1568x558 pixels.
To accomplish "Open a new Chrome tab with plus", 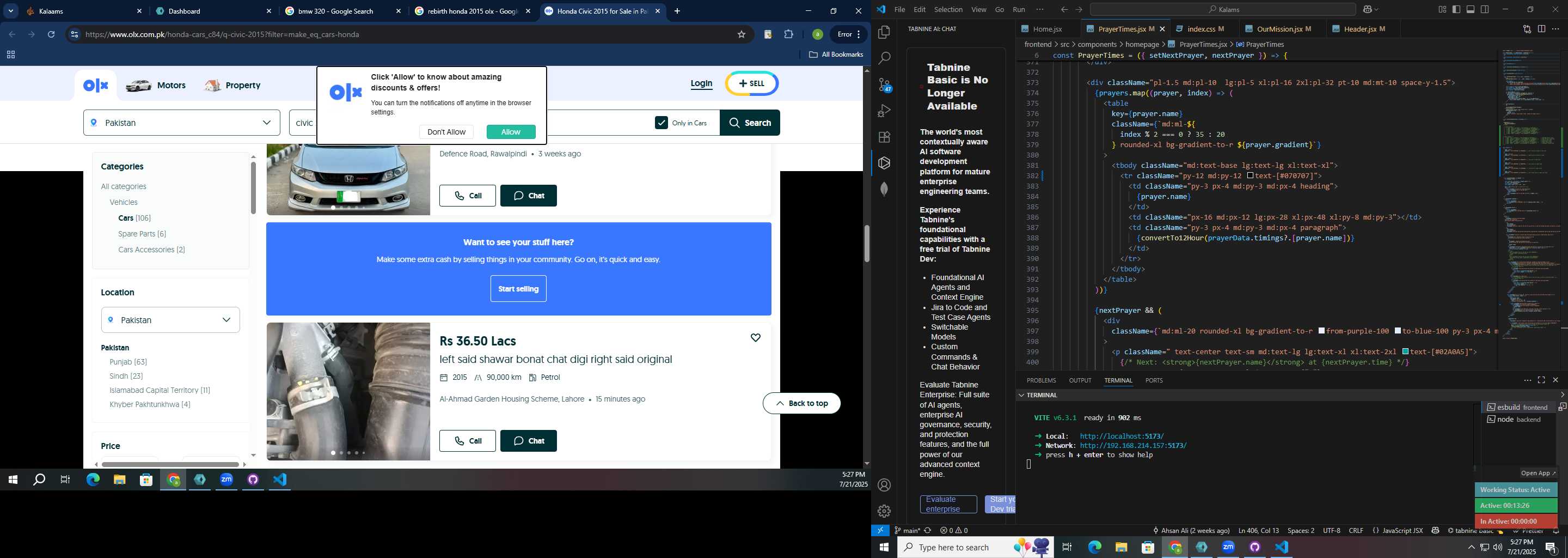I will click(x=677, y=11).
